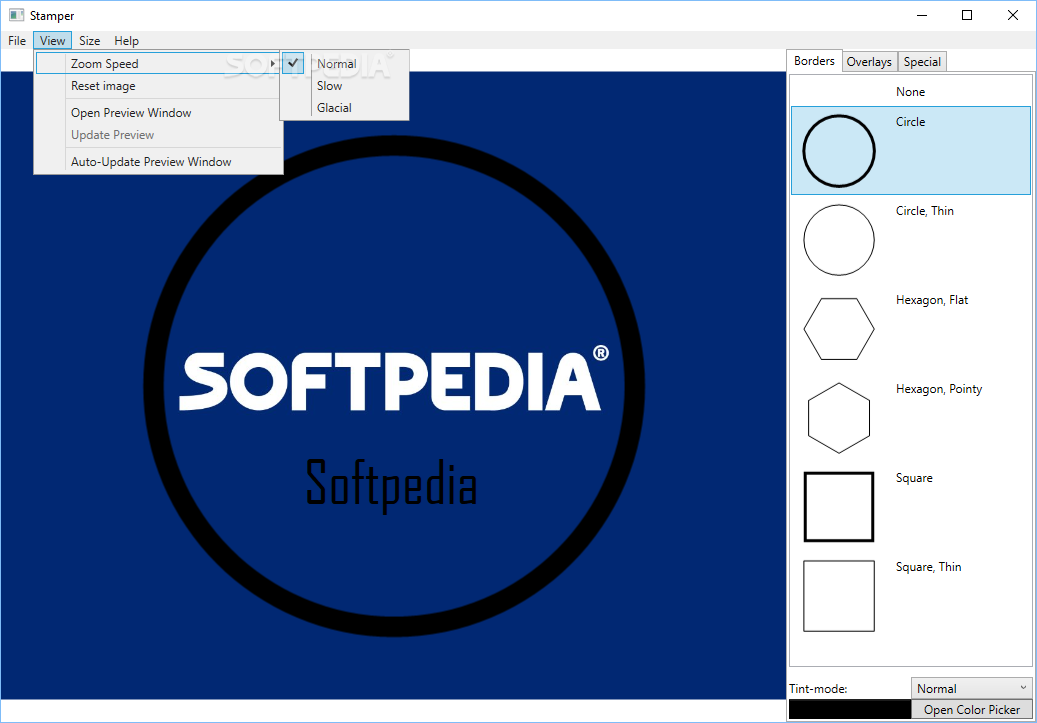This screenshot has width=1037, height=723.
Task: Click the Stamper app icon in title bar
Action: (x=16, y=15)
